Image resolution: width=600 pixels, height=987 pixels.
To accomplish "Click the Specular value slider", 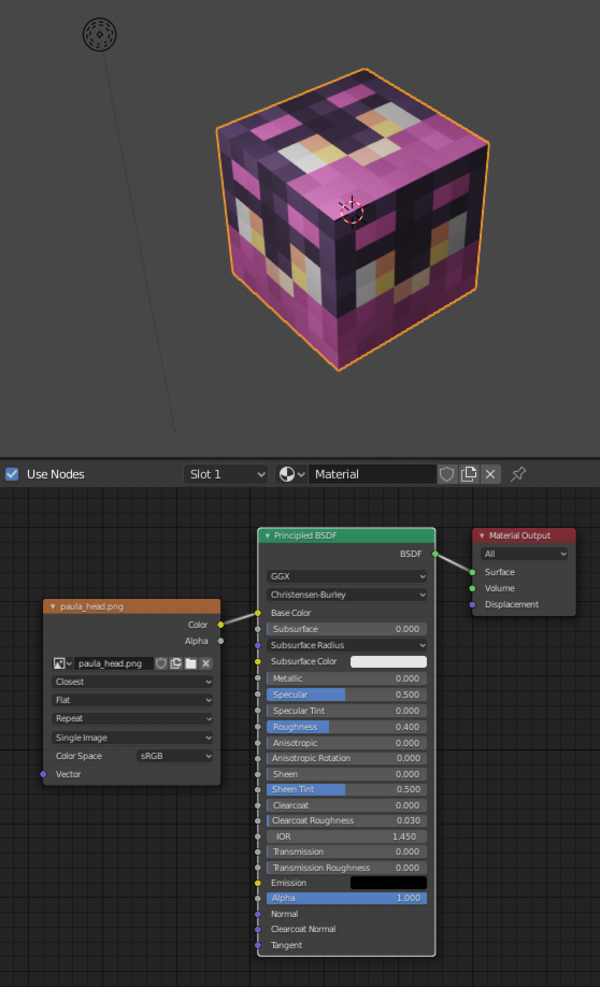I will [x=347, y=695].
